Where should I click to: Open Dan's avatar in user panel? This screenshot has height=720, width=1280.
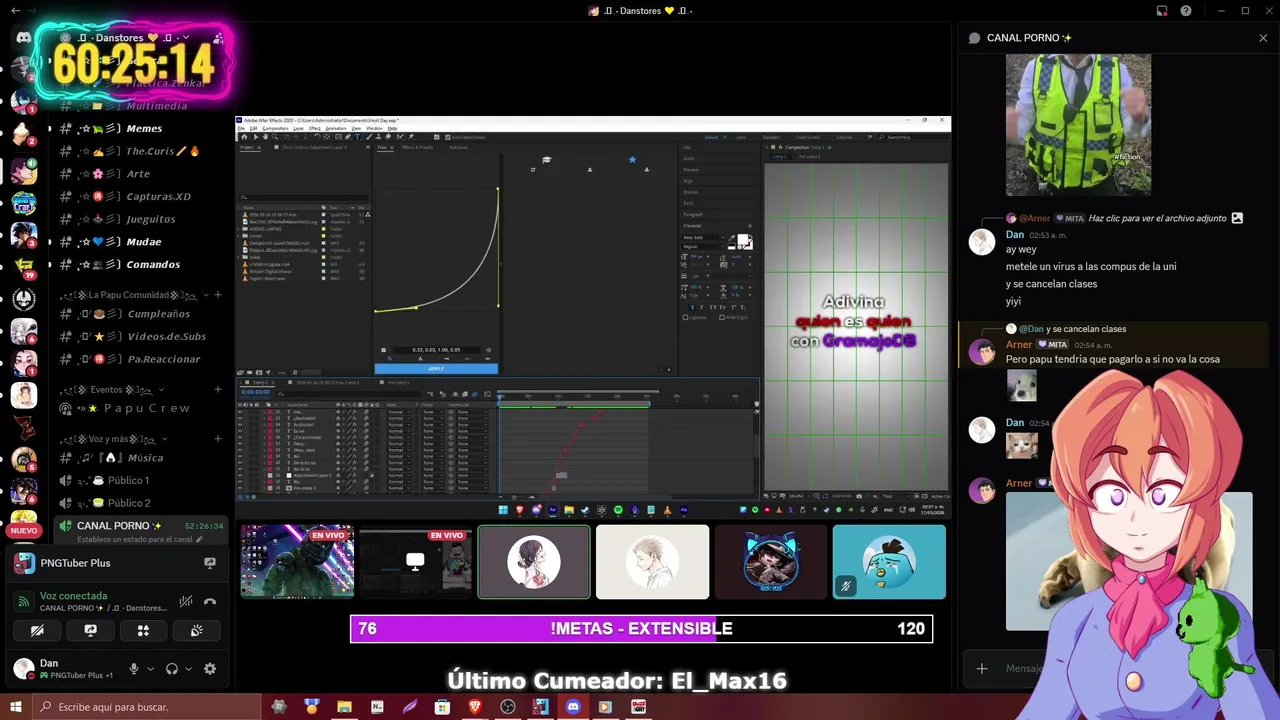(24, 668)
